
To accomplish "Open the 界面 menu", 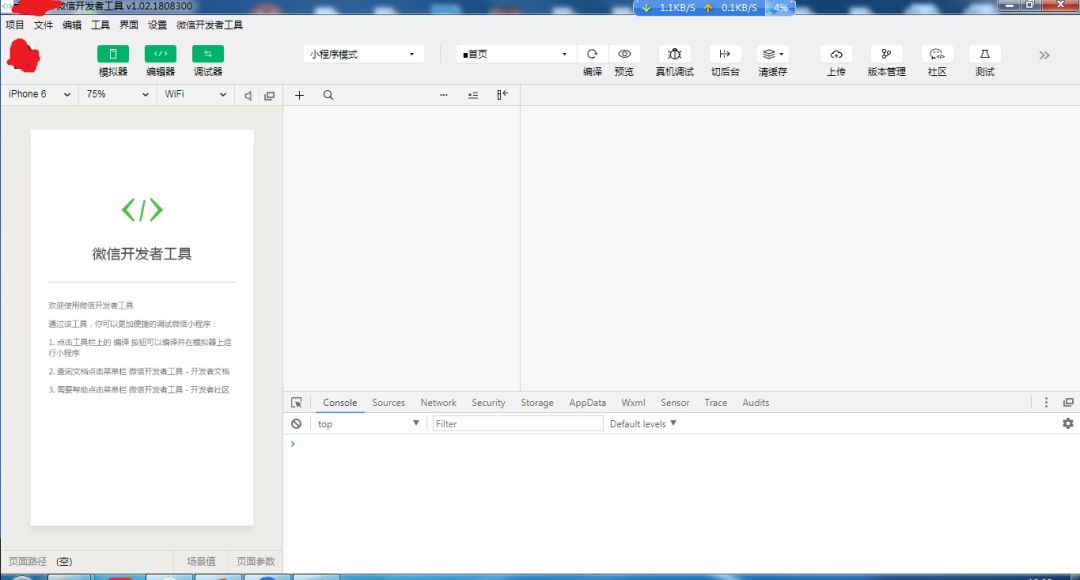I will 129,25.
